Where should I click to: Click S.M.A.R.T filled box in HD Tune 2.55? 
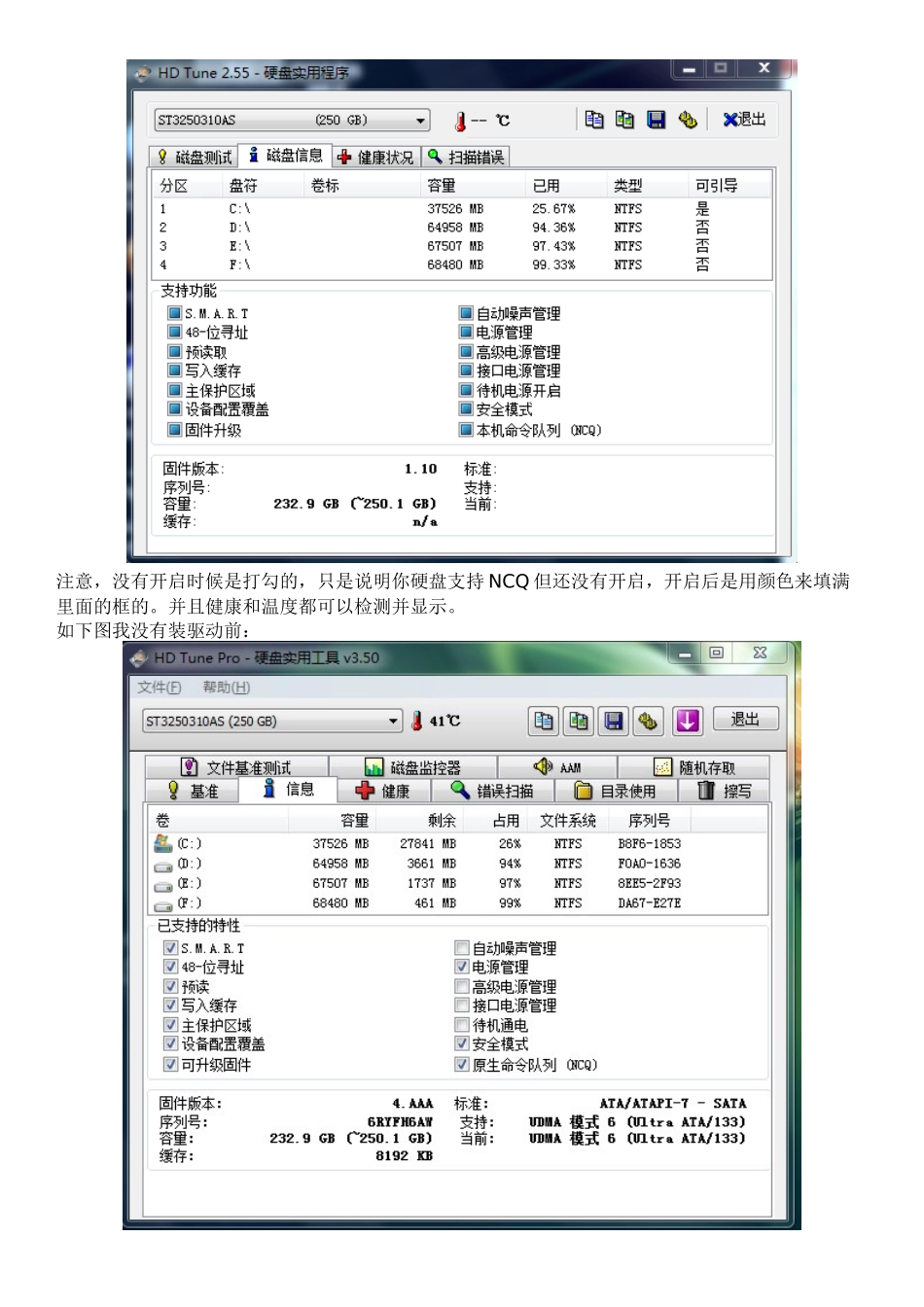click(175, 313)
